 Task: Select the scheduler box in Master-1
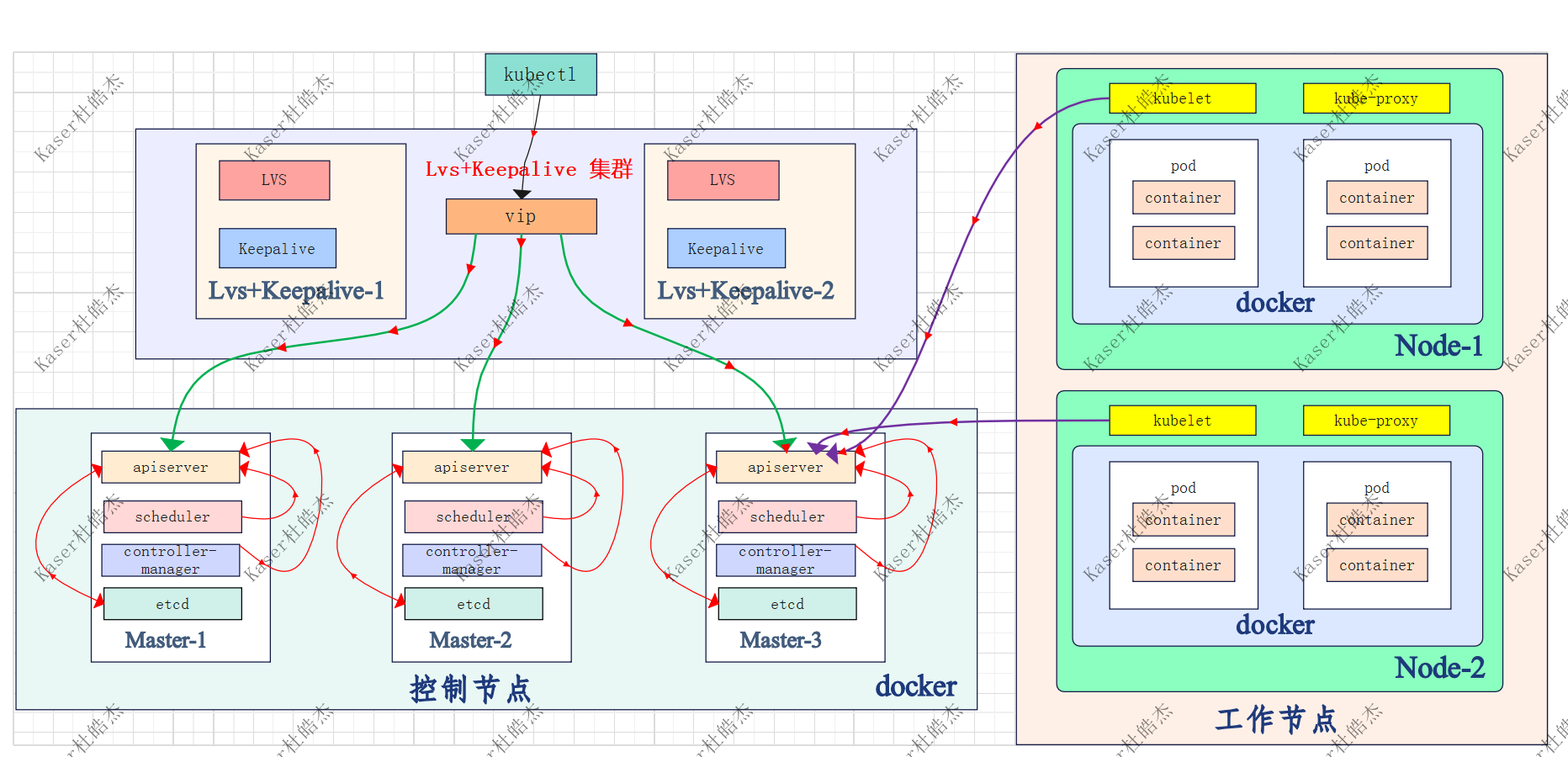(172, 516)
